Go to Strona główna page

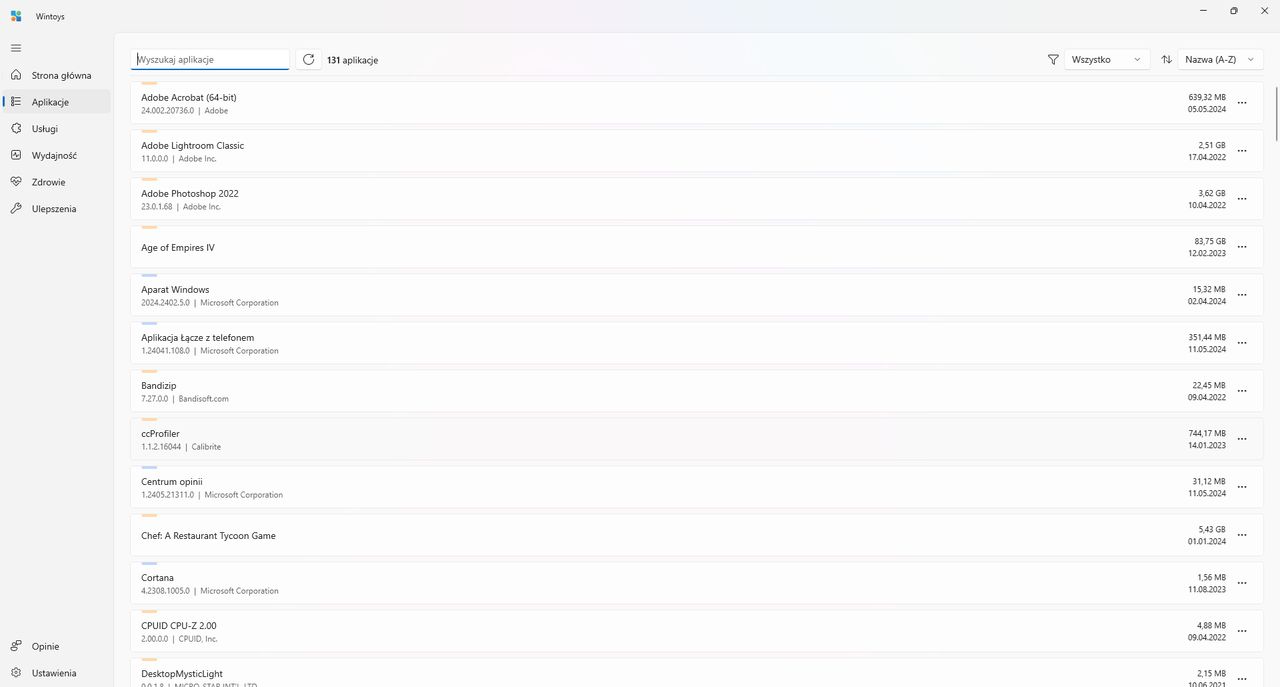tap(57, 75)
